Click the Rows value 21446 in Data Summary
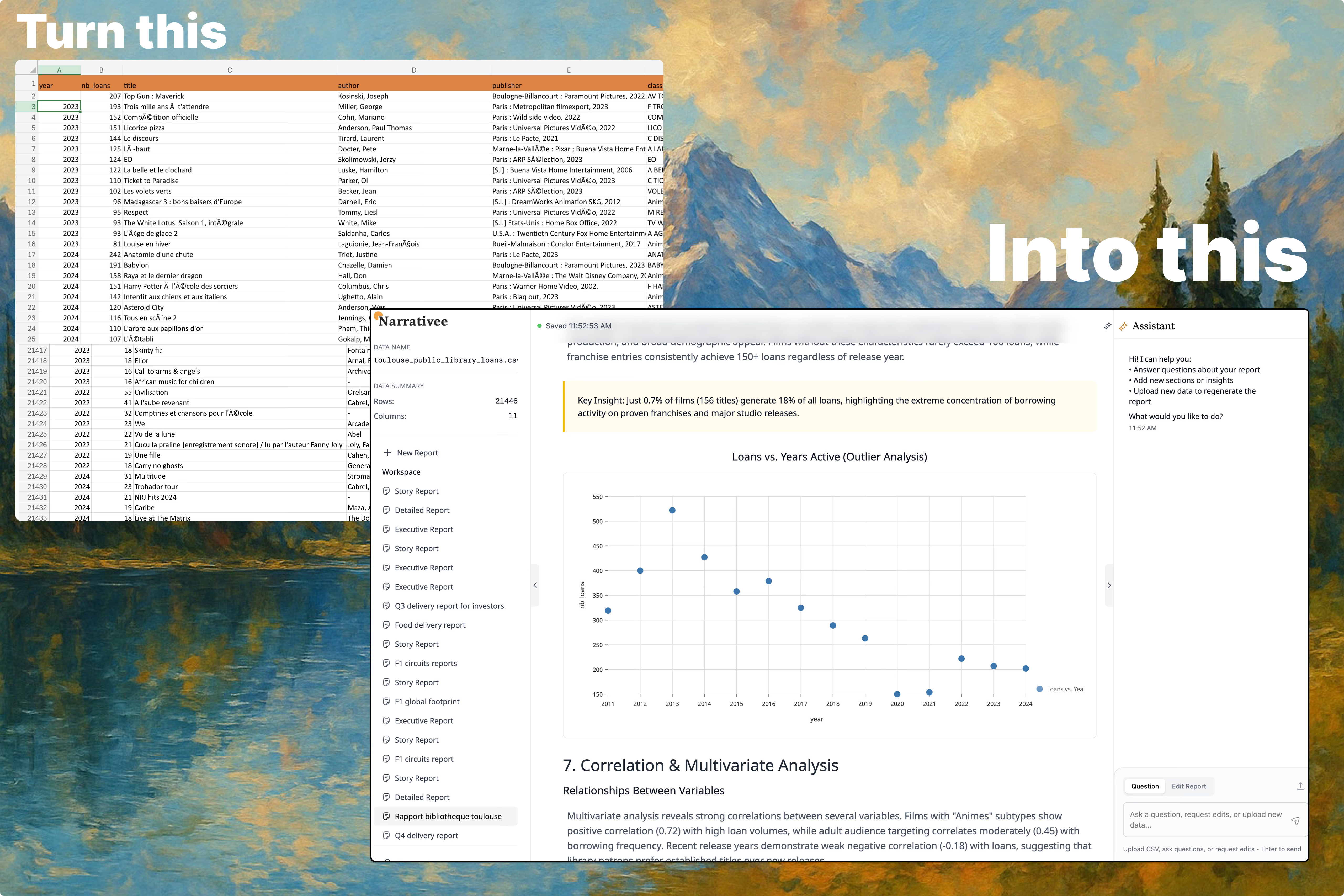Viewport: 1344px width, 896px height. [x=506, y=401]
